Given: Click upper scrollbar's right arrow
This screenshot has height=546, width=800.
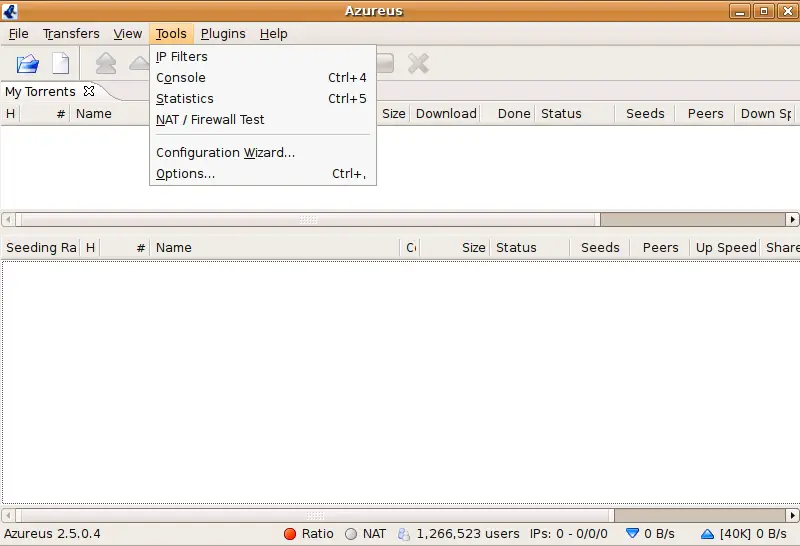Looking at the screenshot, I should point(792,219).
